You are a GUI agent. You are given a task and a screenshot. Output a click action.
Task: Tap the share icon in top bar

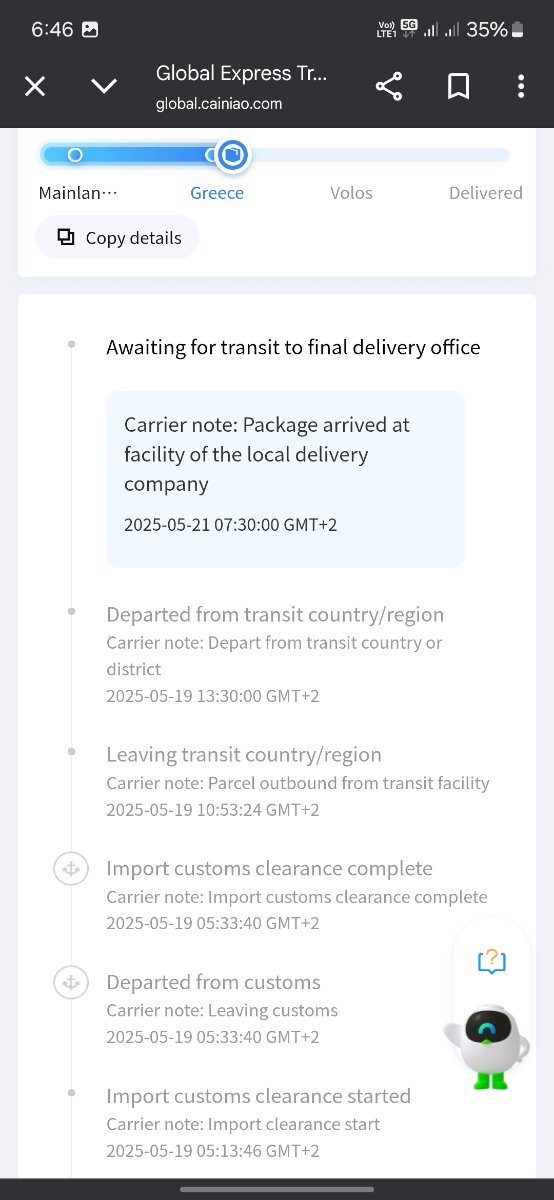(388, 86)
